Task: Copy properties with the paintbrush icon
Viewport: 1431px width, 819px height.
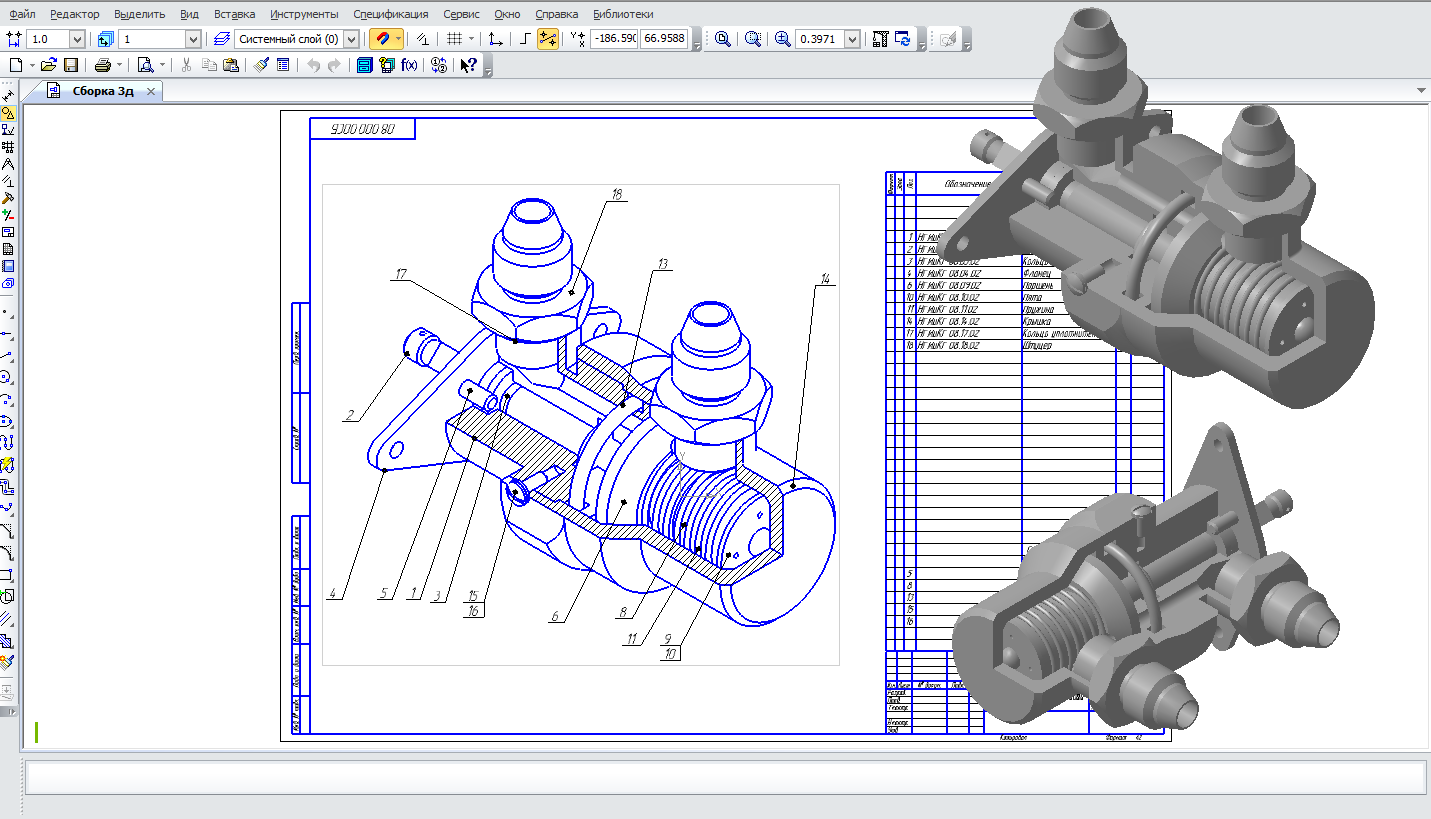Action: [261, 65]
